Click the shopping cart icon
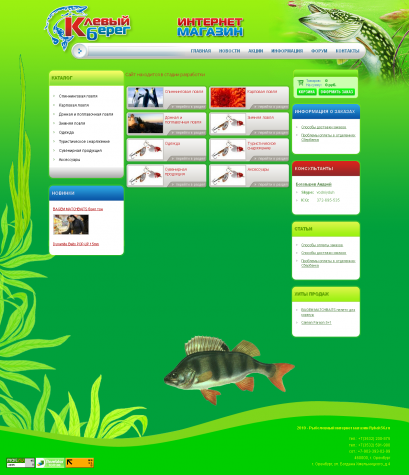Viewport: 409px width, 475px height. coord(301,83)
